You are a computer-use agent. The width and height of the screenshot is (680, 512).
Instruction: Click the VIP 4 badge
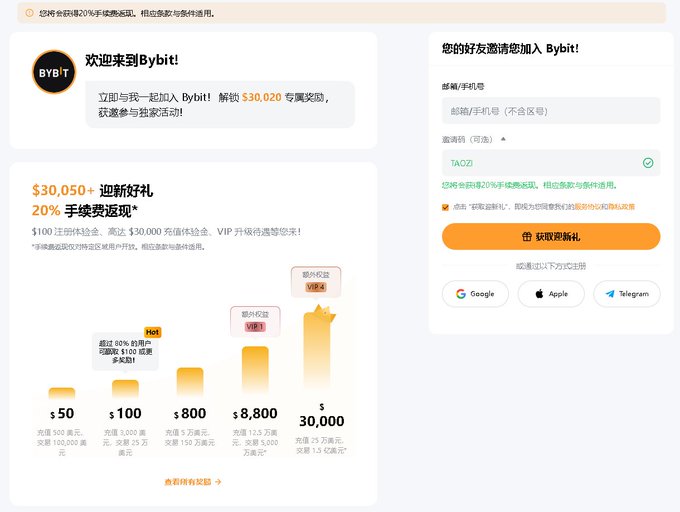(x=316, y=287)
